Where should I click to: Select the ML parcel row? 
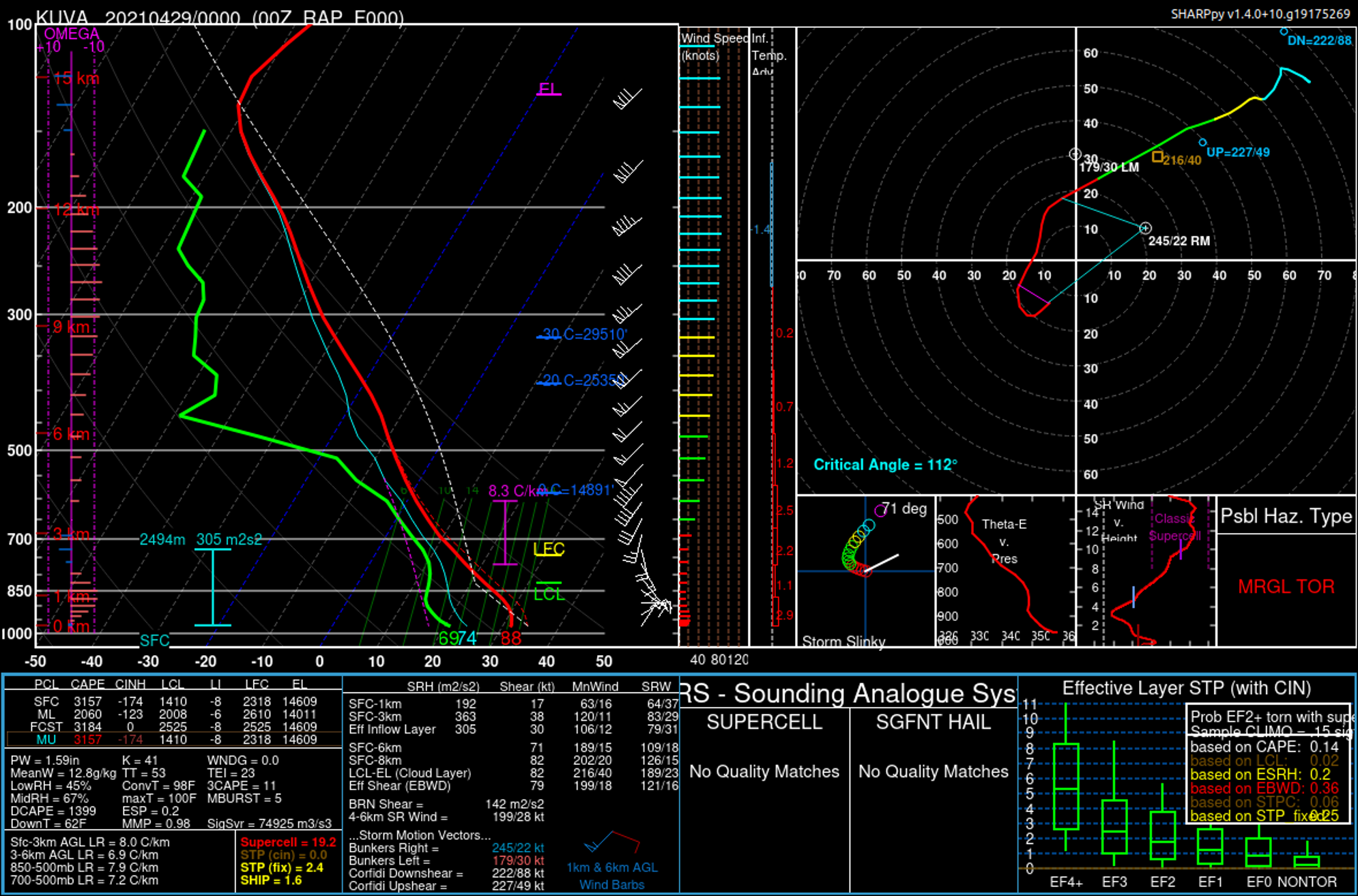(x=174, y=714)
